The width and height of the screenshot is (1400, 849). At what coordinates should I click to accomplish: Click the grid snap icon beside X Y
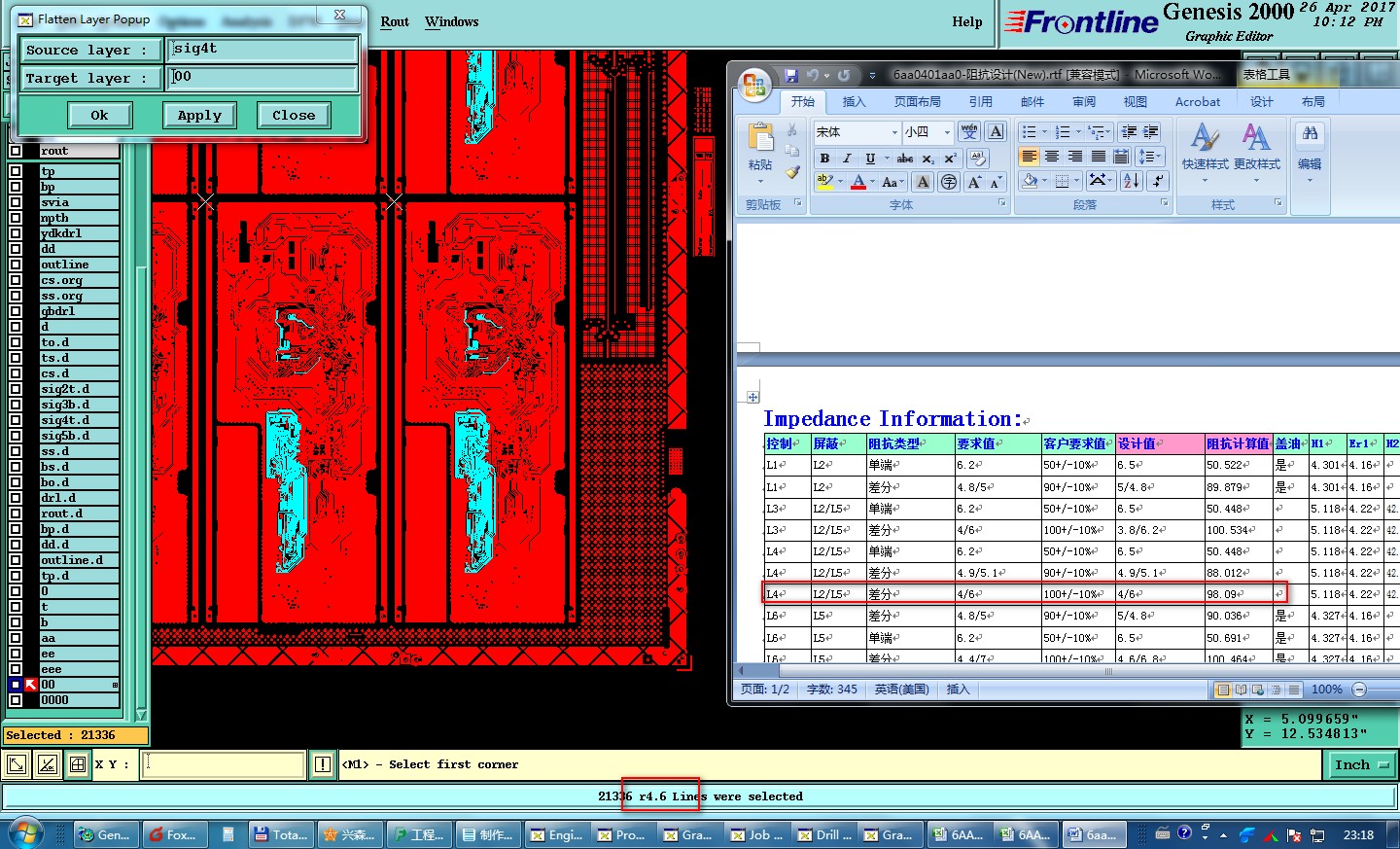(78, 764)
